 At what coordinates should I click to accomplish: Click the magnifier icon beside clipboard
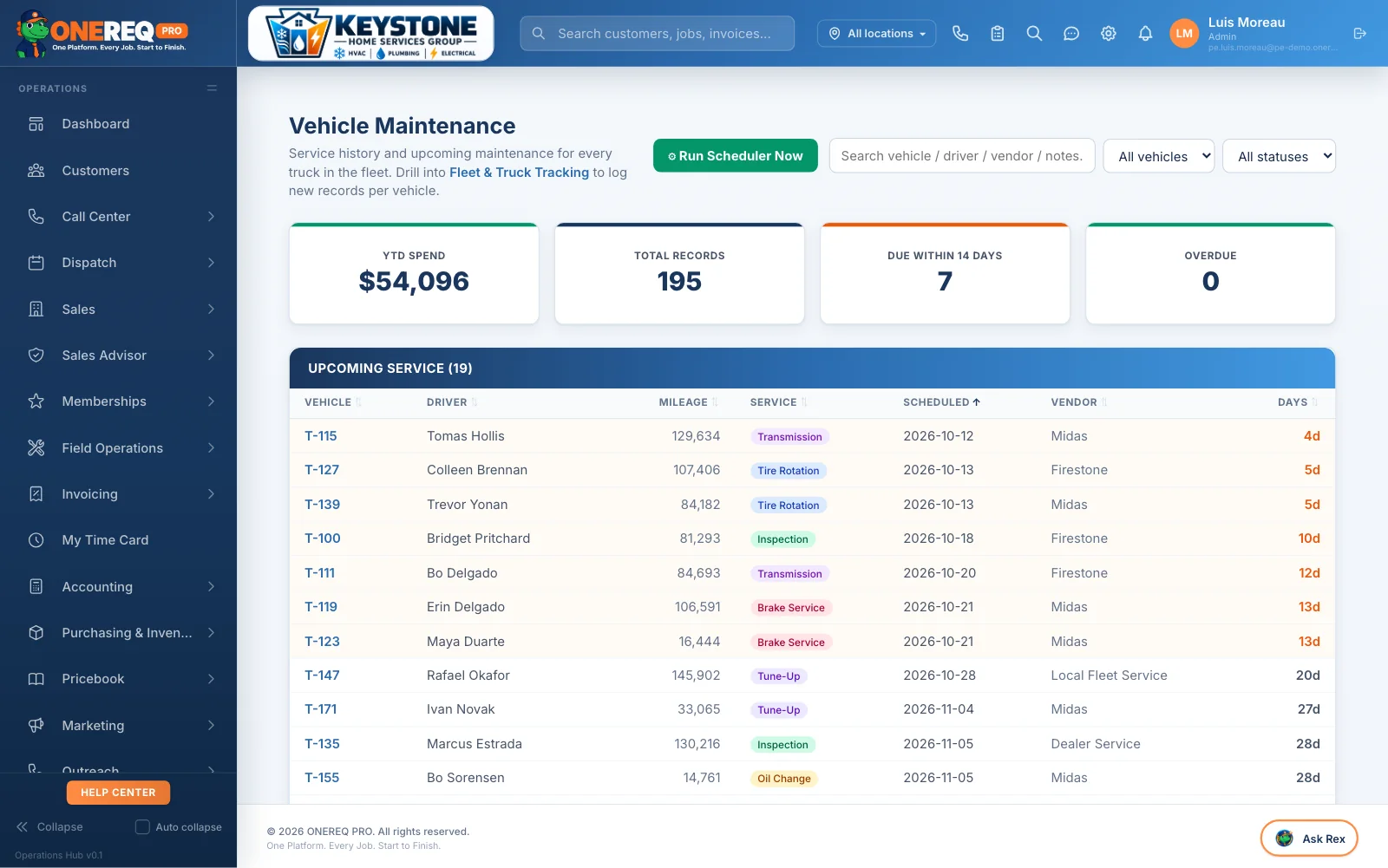(1034, 34)
